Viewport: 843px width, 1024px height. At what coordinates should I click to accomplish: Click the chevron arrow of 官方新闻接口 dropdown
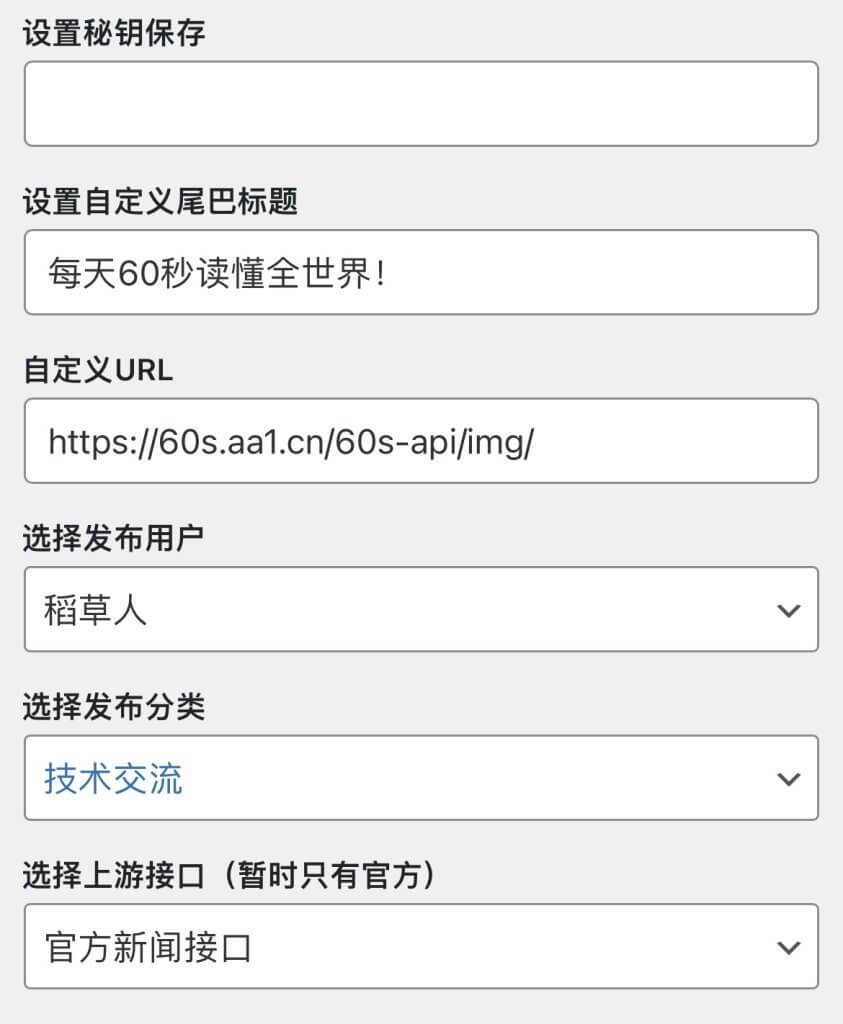789,948
